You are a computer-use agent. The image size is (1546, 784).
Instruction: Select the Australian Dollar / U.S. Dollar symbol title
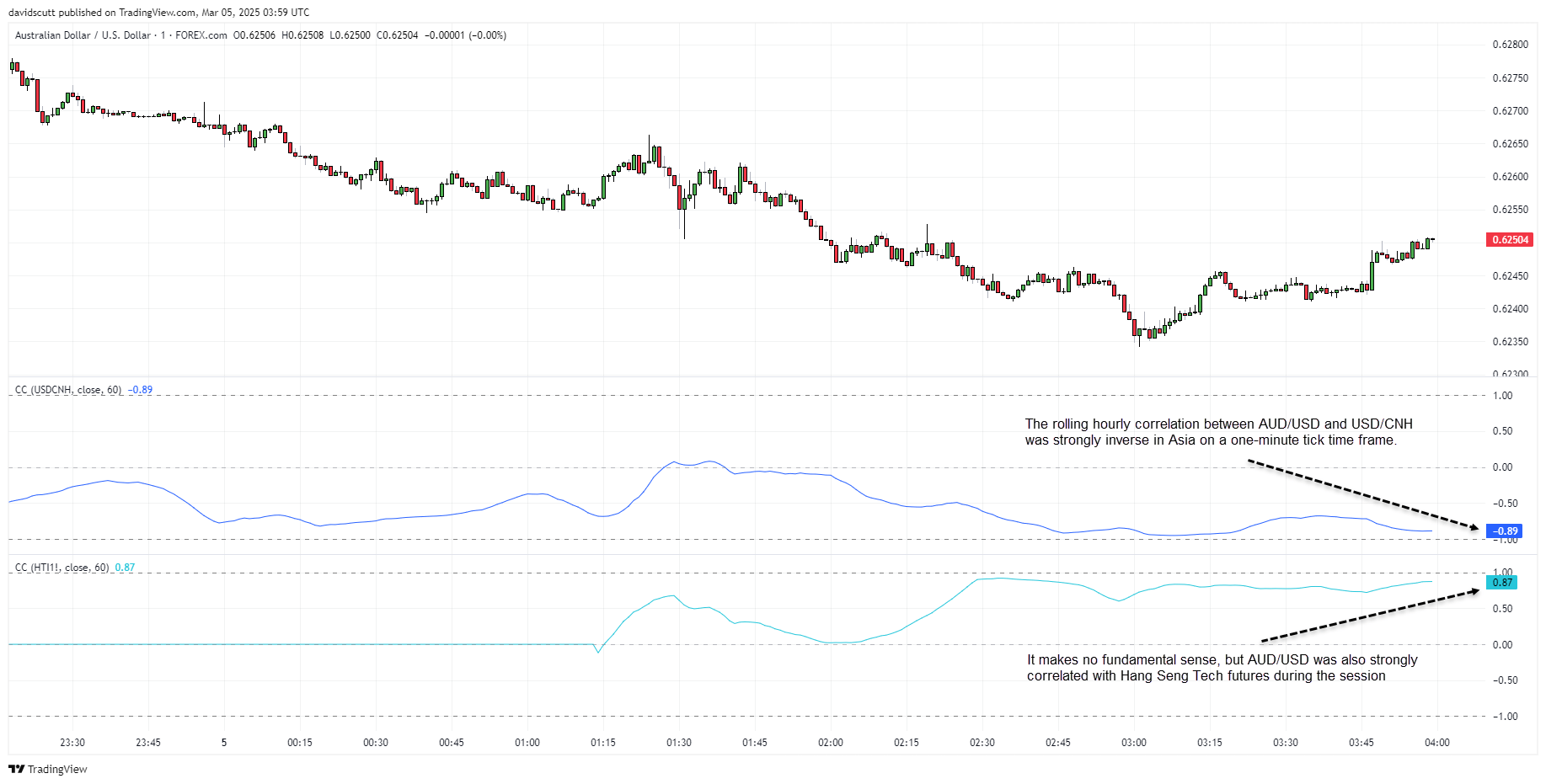(x=84, y=35)
